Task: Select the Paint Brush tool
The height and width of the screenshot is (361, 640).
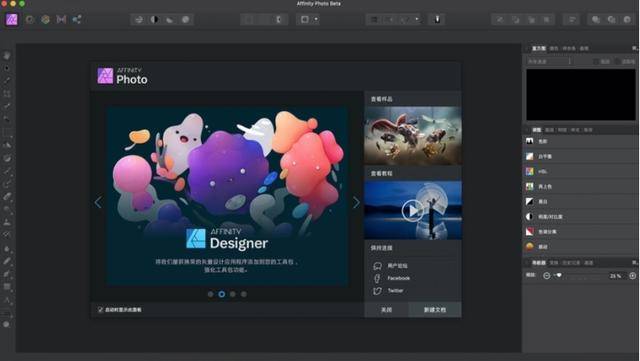Action: pyautogui.click(x=7, y=171)
